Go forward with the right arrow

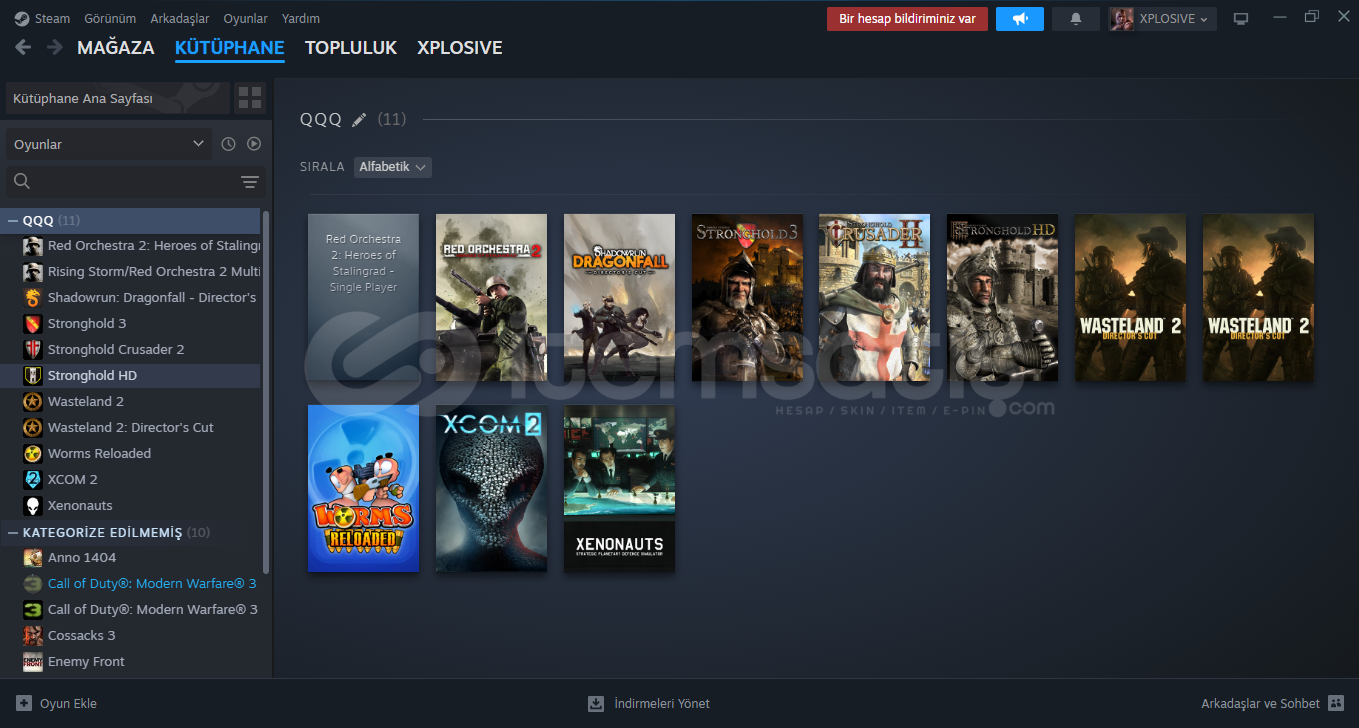[54, 47]
